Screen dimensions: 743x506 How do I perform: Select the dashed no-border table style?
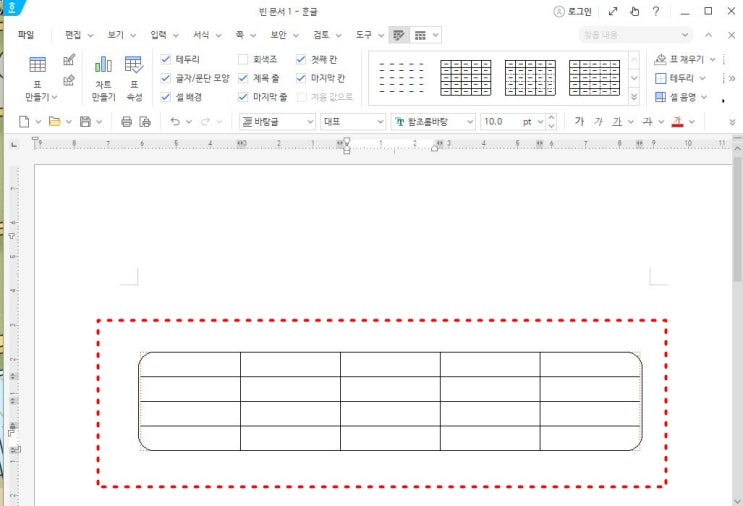[x=401, y=78]
